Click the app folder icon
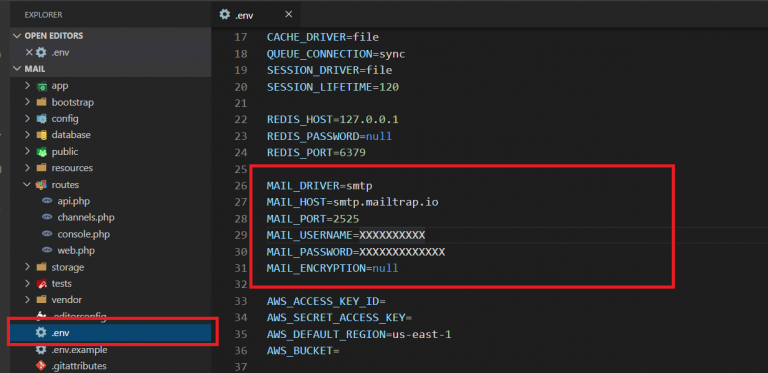Screen dimensions: 768x373 coord(42,86)
